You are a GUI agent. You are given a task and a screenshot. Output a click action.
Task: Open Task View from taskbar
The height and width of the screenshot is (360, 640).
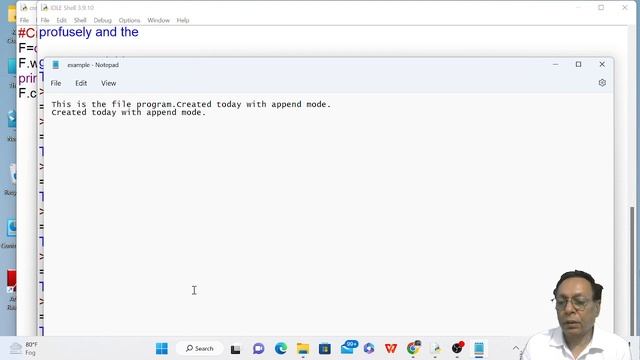(236, 349)
